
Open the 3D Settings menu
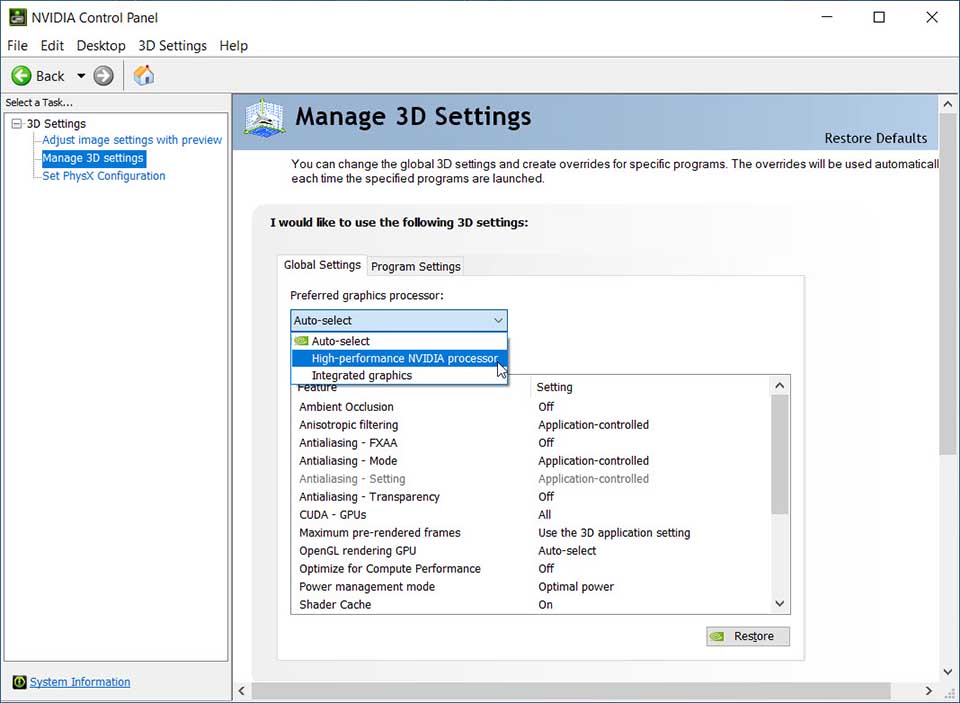coord(173,45)
